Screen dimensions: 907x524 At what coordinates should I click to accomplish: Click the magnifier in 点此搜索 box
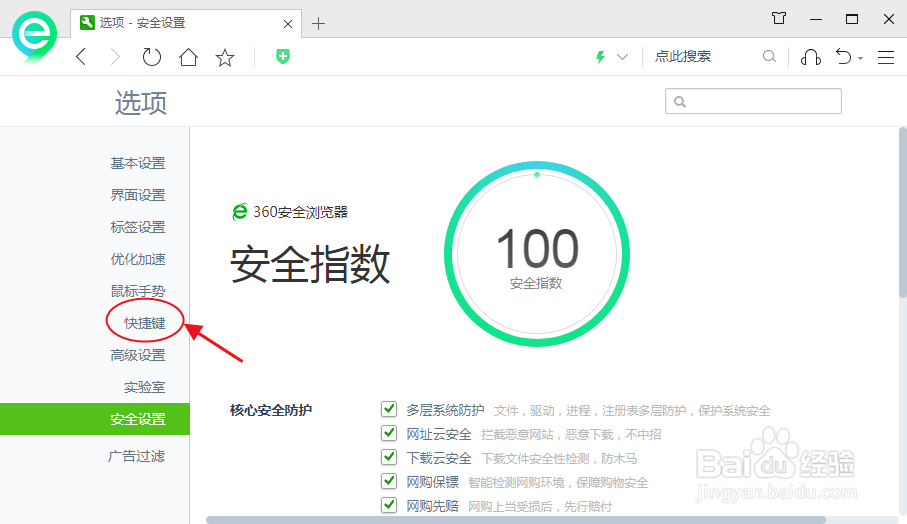(769, 56)
